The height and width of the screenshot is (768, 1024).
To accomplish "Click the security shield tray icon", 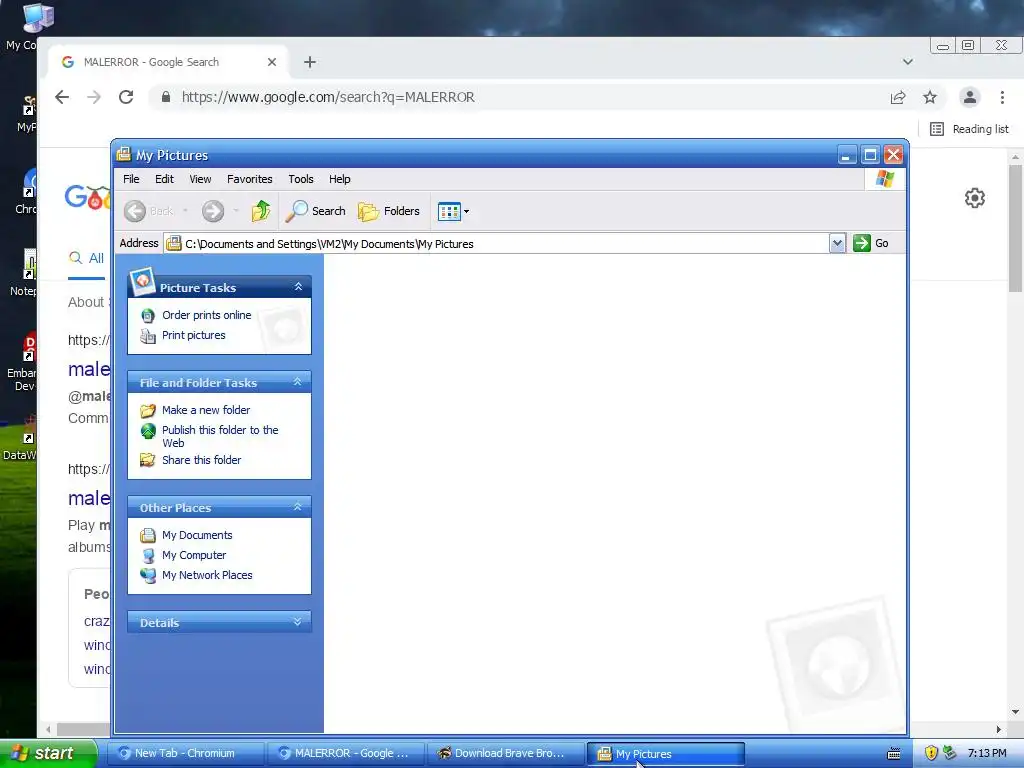I will tap(931, 753).
